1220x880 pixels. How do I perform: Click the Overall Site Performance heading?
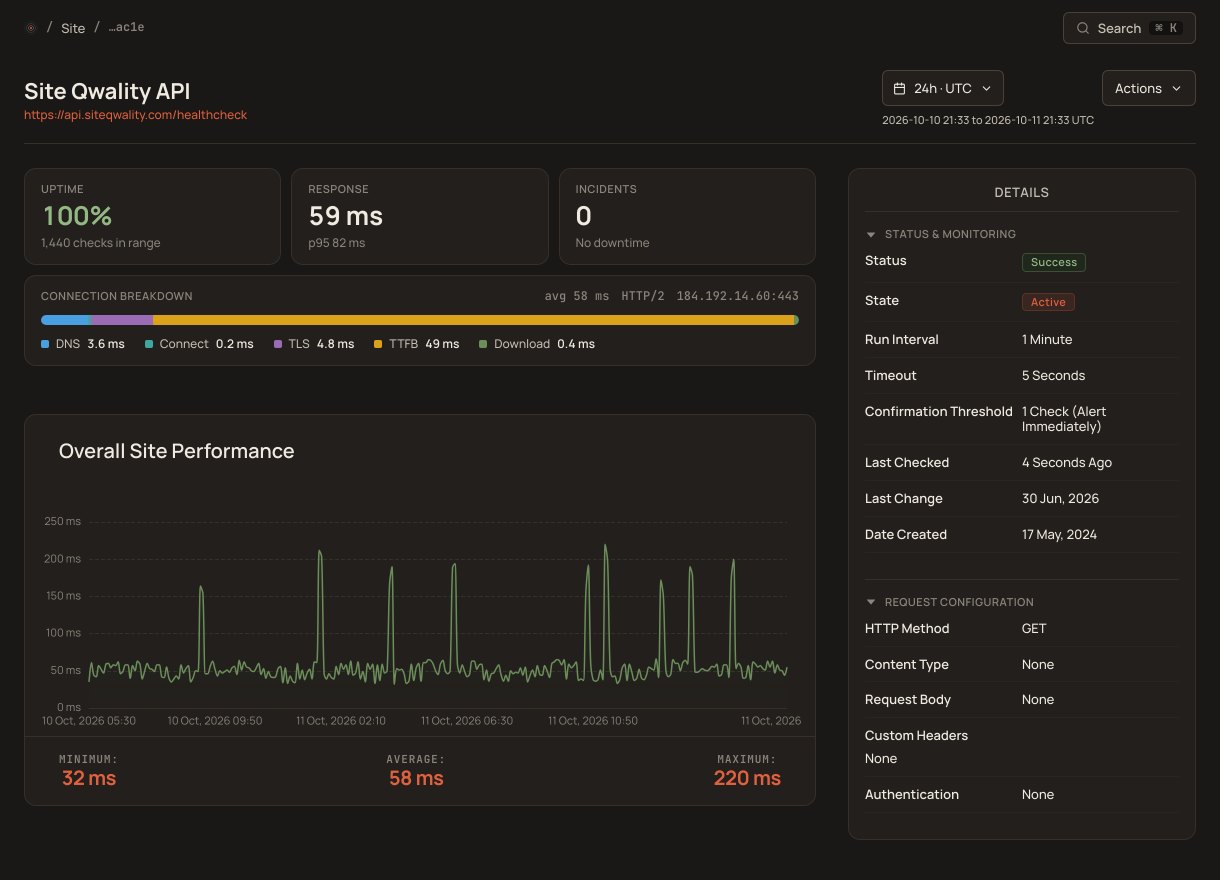pyautogui.click(x=176, y=451)
